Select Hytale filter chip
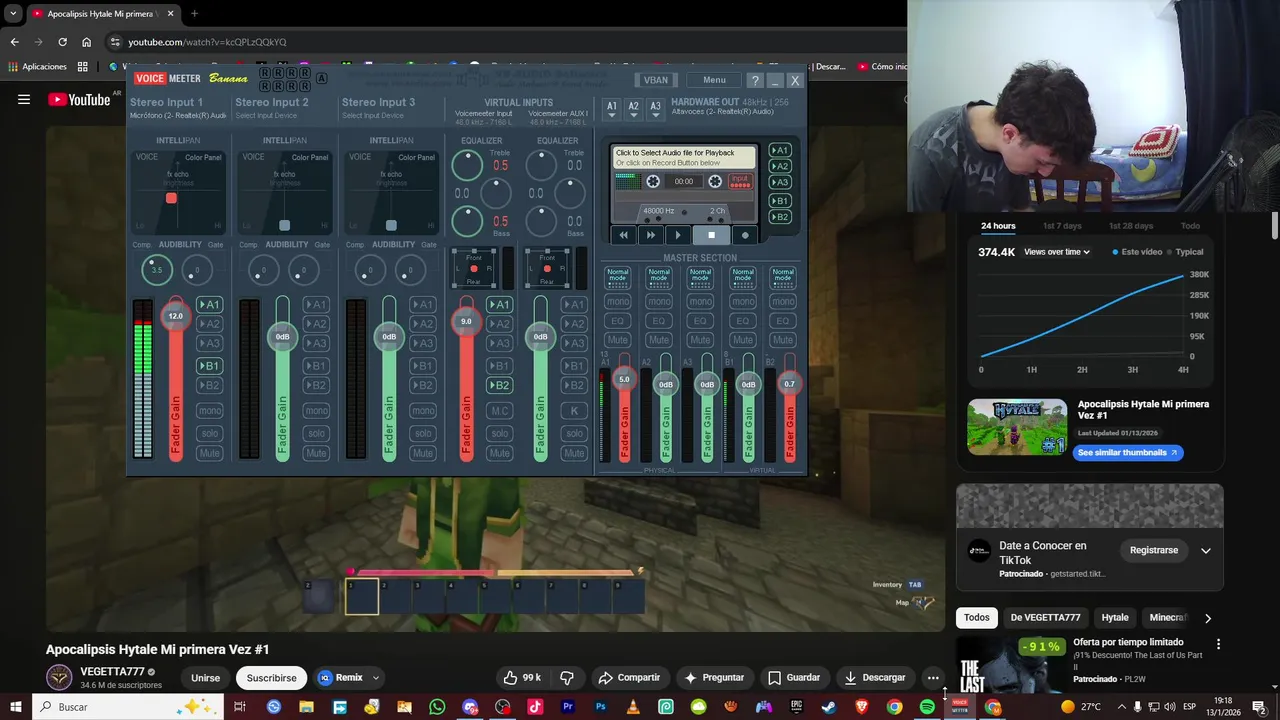Image resolution: width=1280 pixels, height=720 pixels. point(1115,617)
